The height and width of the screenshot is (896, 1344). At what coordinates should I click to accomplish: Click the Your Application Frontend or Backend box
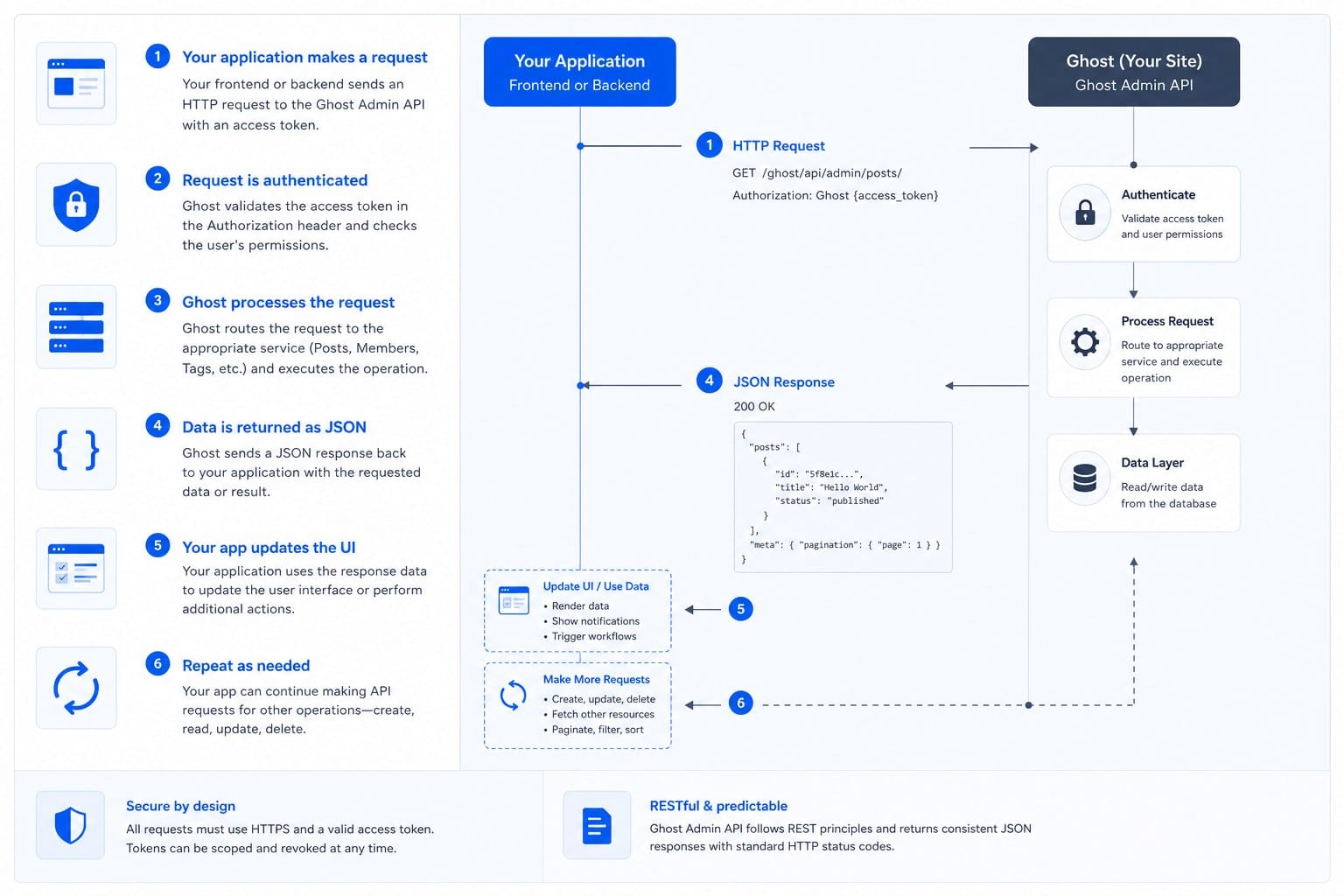pyautogui.click(x=580, y=72)
